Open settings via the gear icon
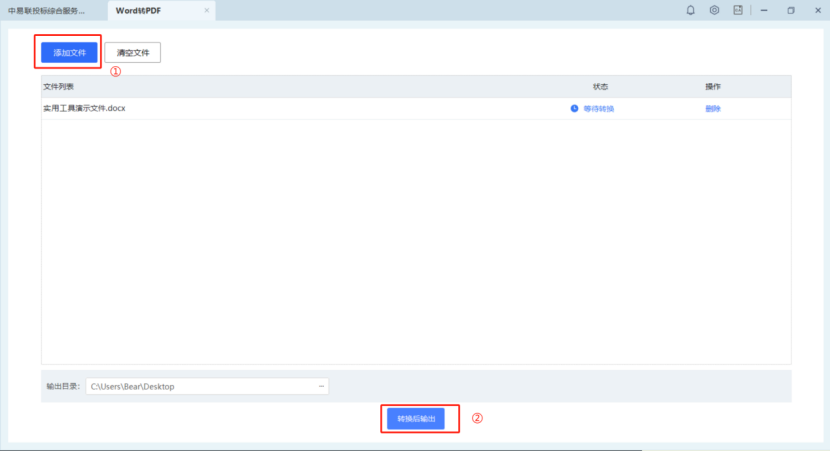Image resolution: width=830 pixels, height=452 pixels. click(714, 10)
